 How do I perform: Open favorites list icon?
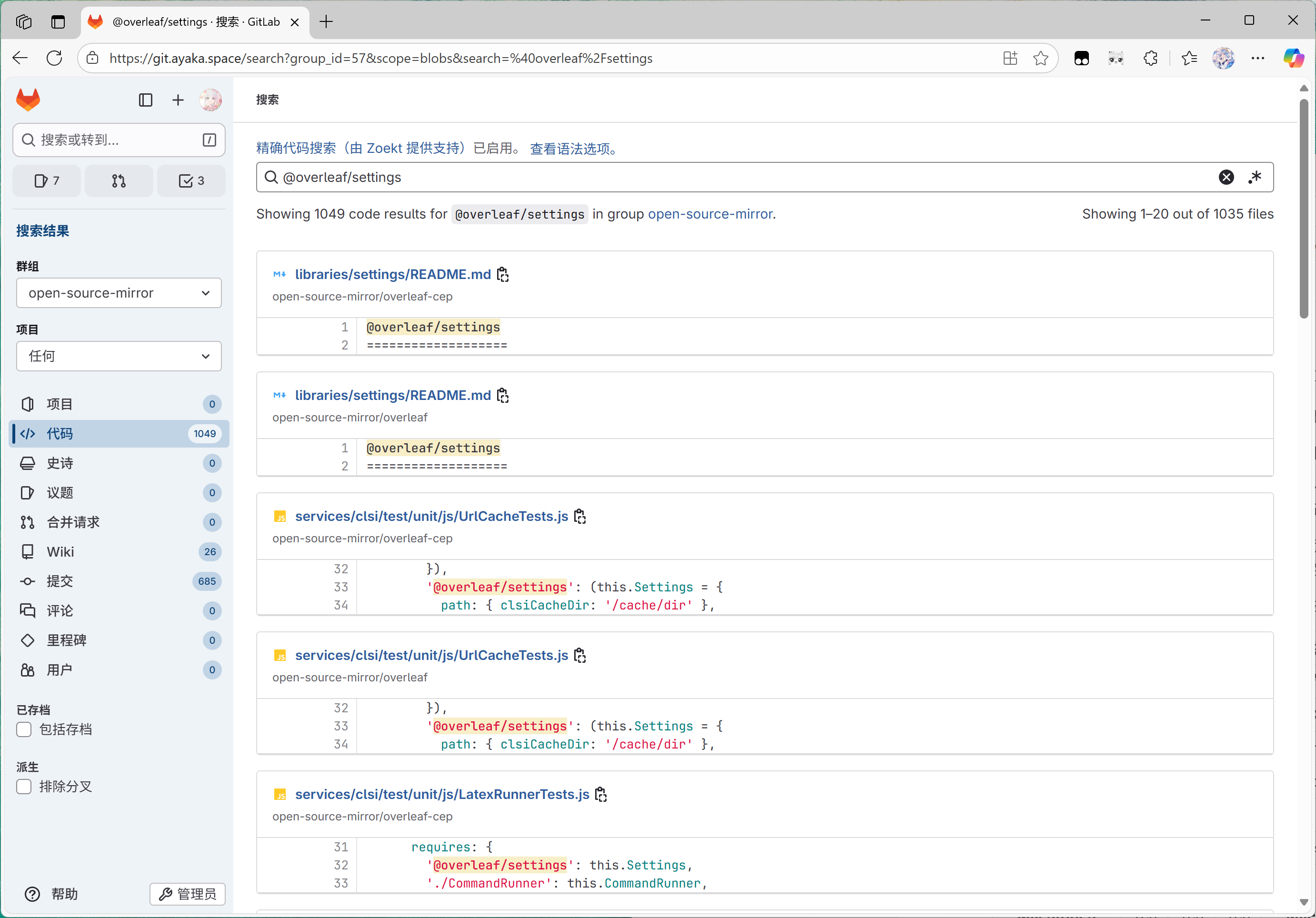tap(1189, 58)
